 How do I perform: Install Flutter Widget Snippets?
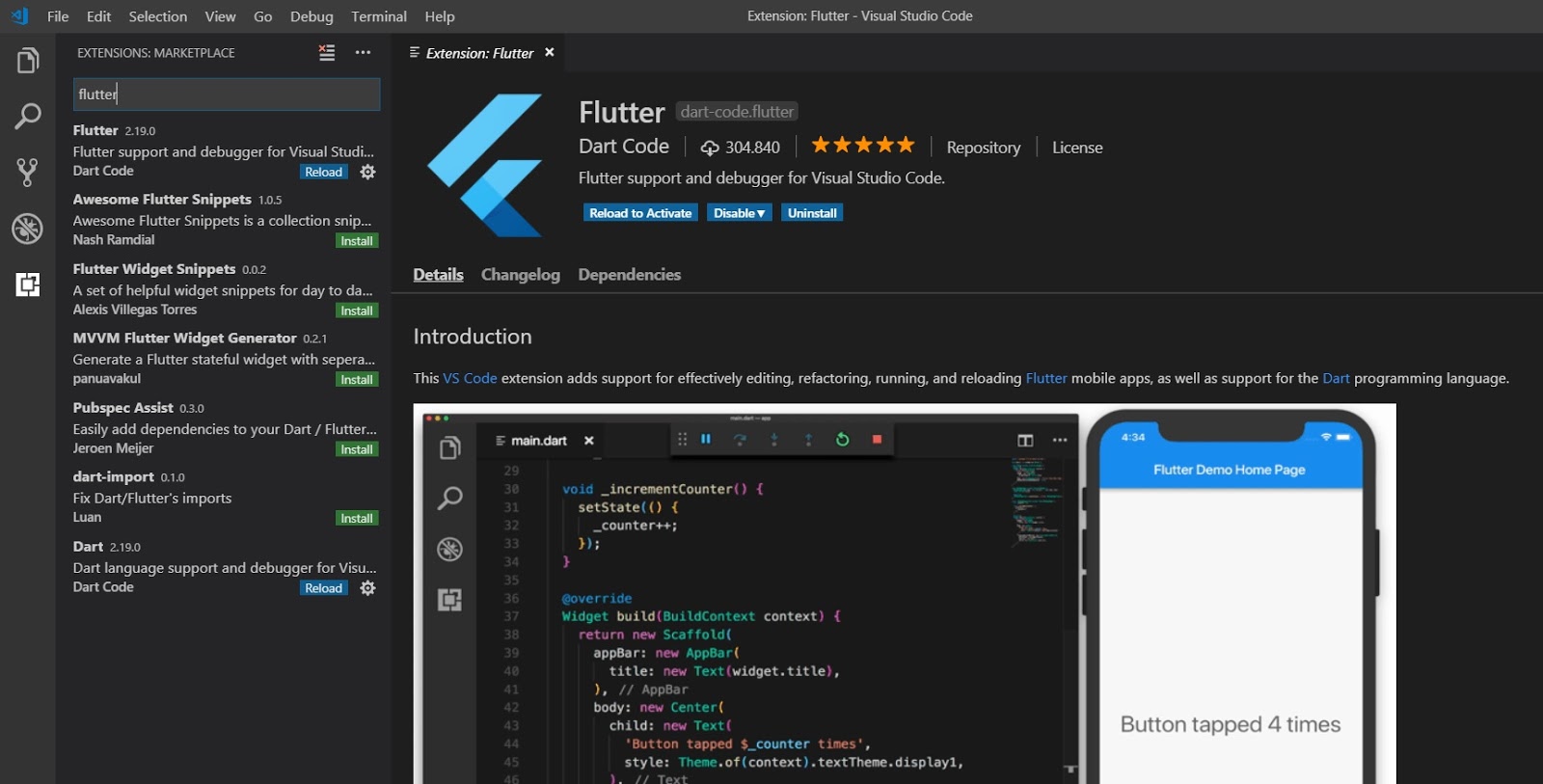coord(357,311)
